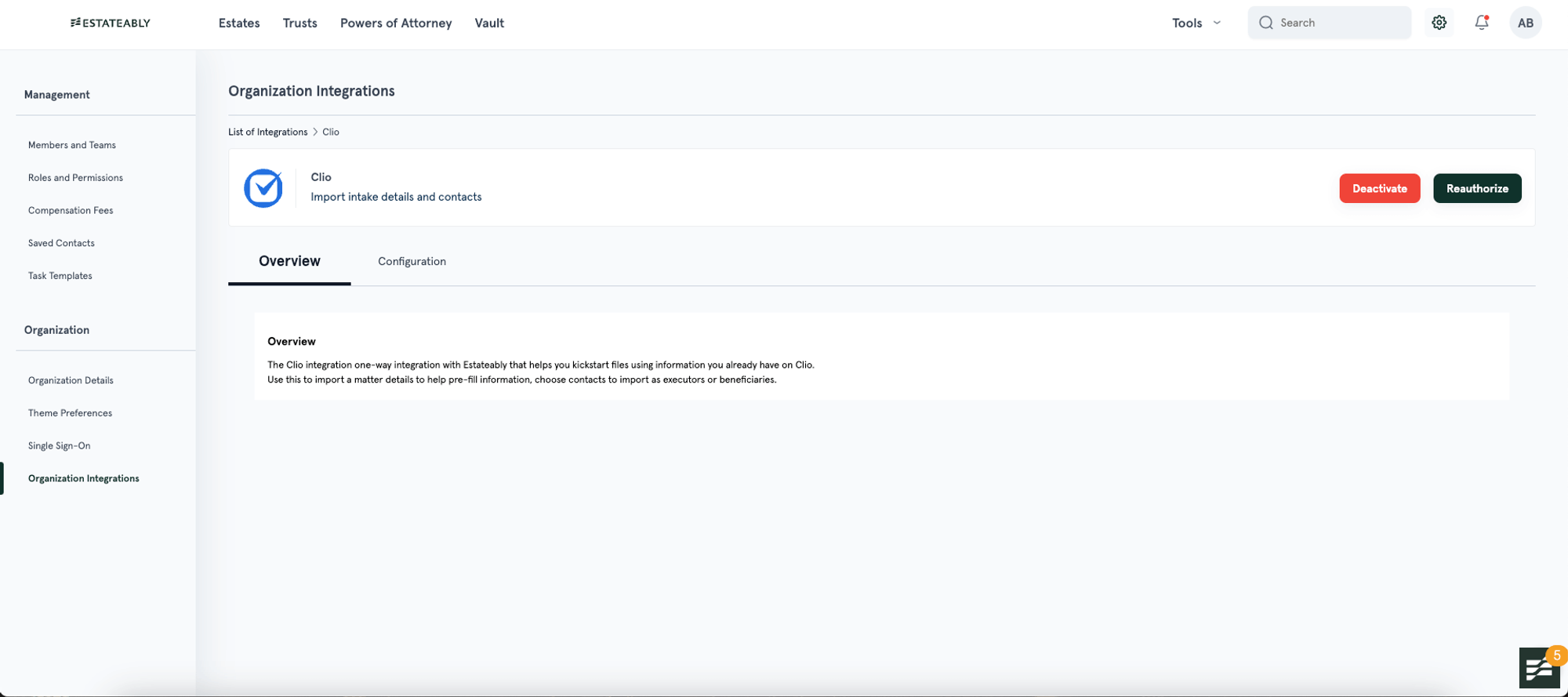Open Saved Contacts page

(x=61, y=243)
